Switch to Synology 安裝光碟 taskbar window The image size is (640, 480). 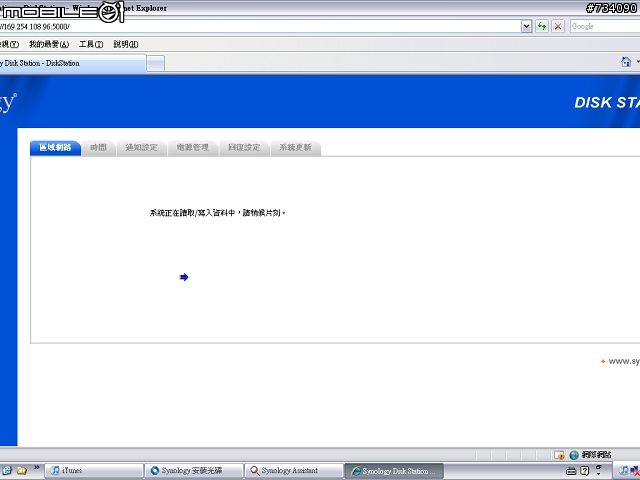click(x=194, y=471)
